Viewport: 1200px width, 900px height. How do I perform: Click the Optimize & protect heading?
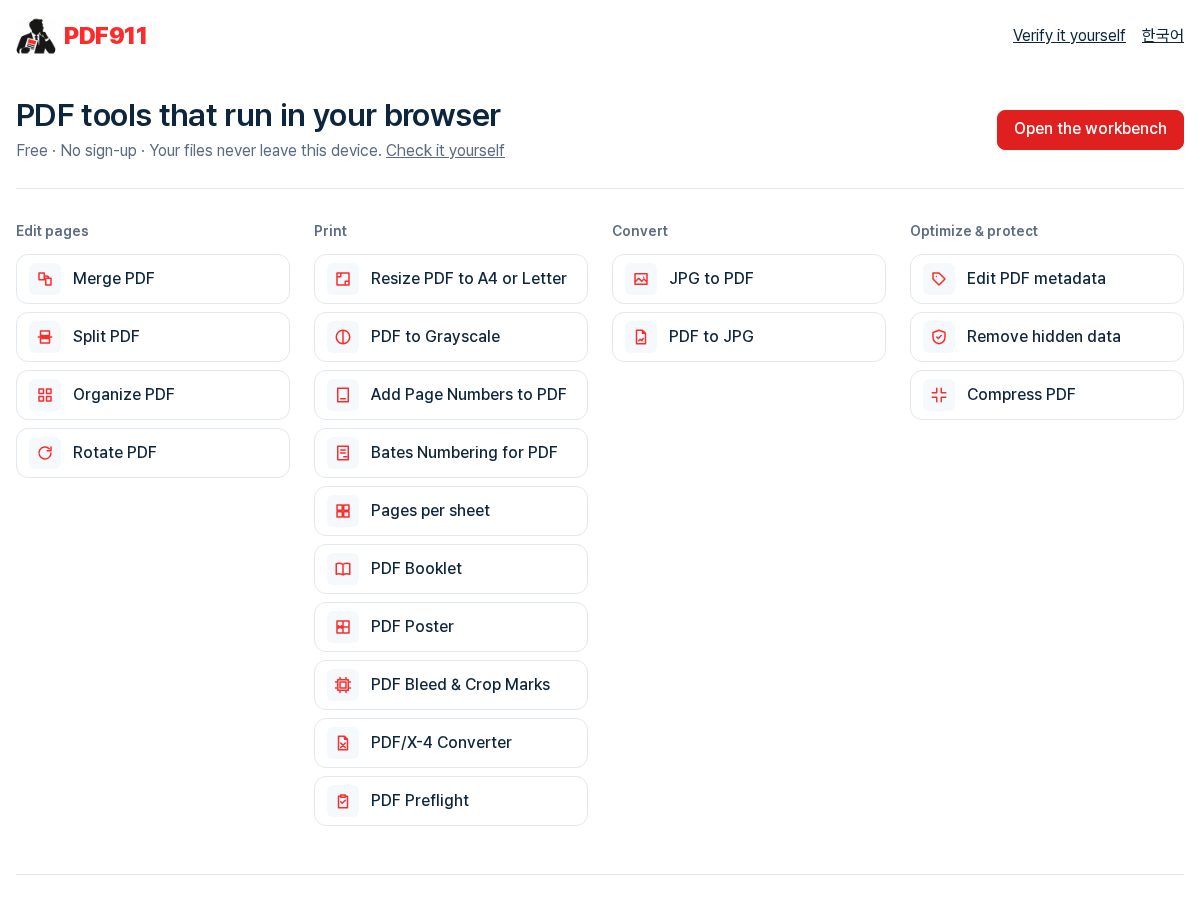974,231
